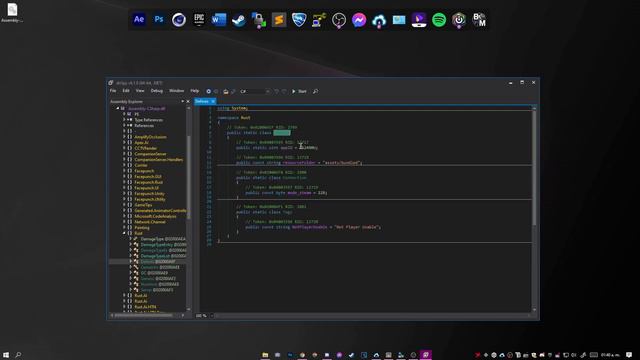Click the Navigate Backward toolbar icon in dnSpy
Screen dimensions: 640x360
(209, 91)
